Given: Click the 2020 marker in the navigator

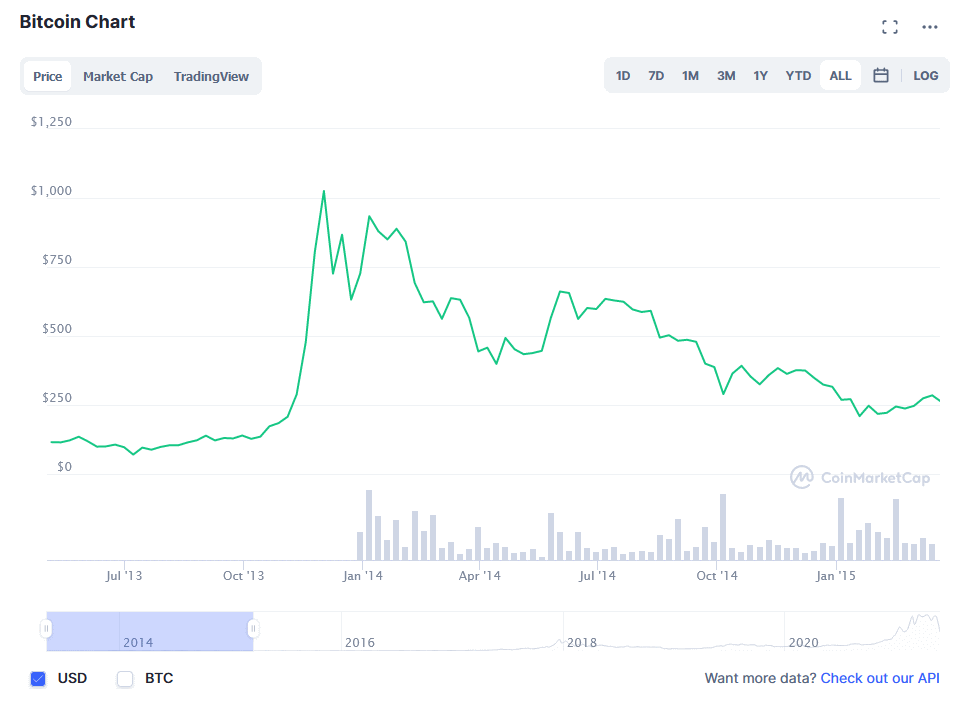Looking at the screenshot, I should point(803,643).
